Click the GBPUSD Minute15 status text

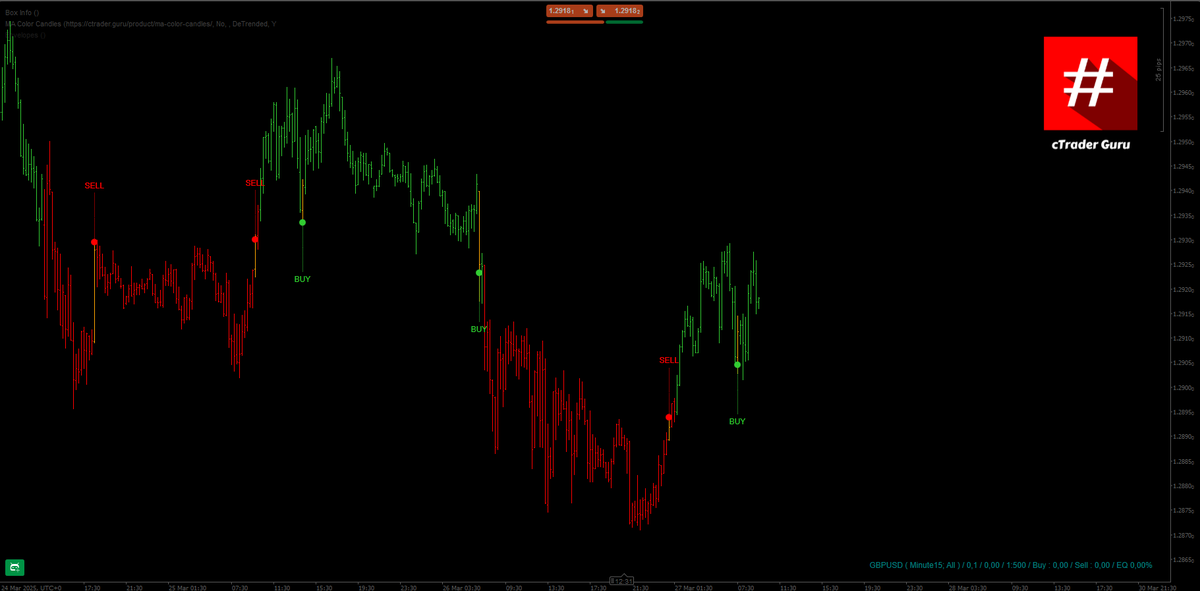pos(1010,565)
